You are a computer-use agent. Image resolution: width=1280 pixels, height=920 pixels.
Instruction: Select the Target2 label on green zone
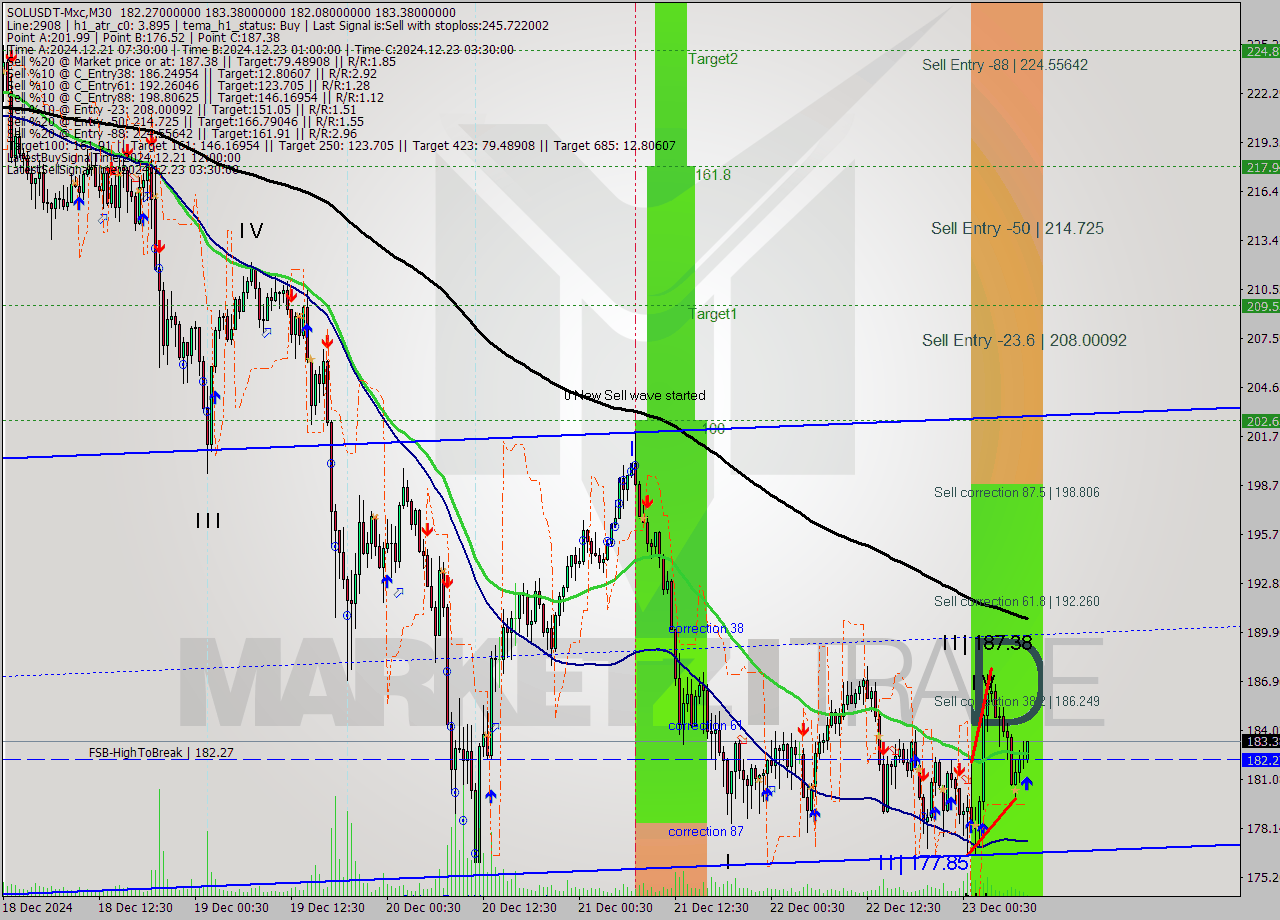click(713, 59)
